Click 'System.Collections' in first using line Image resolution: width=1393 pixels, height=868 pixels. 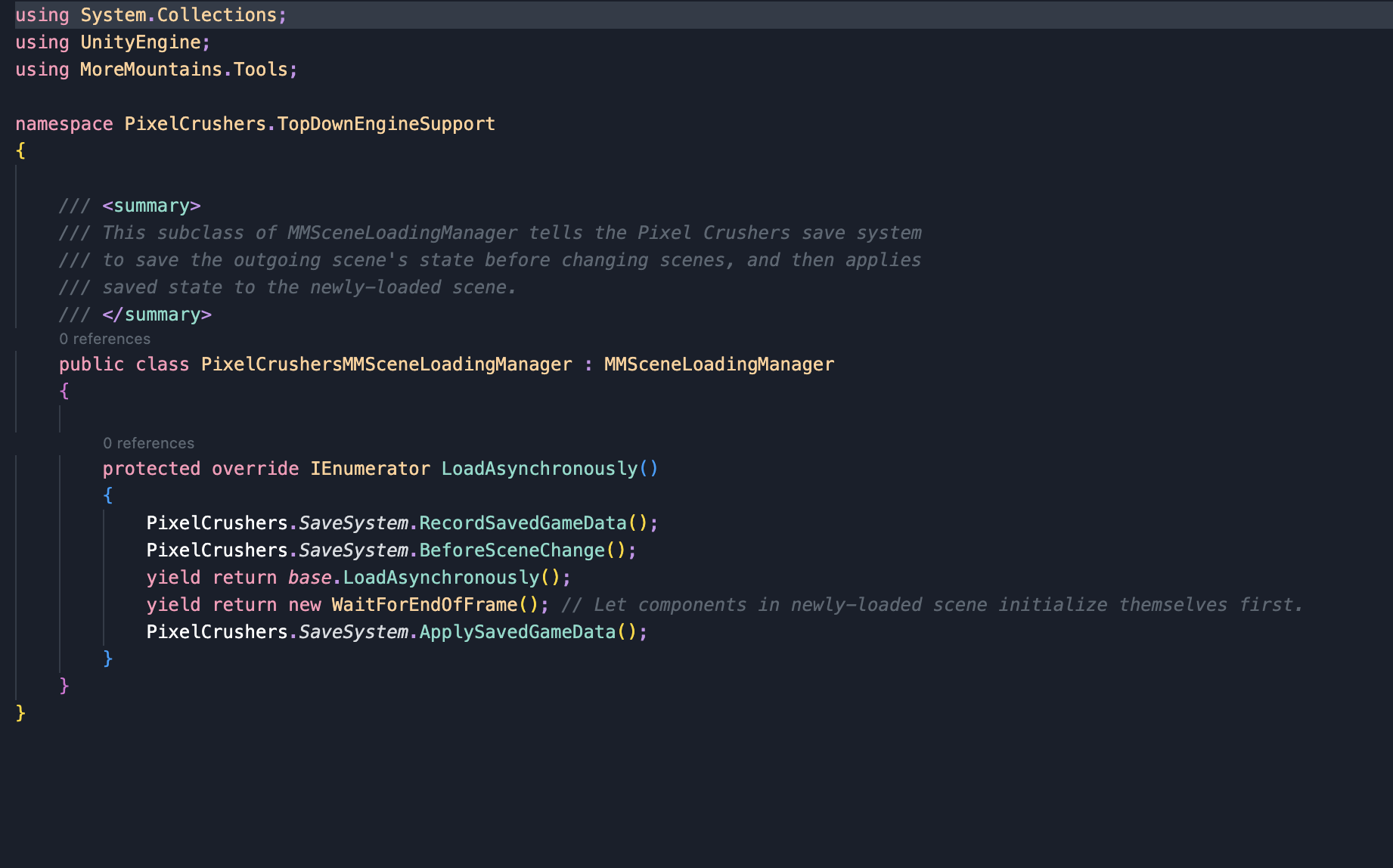178,15
